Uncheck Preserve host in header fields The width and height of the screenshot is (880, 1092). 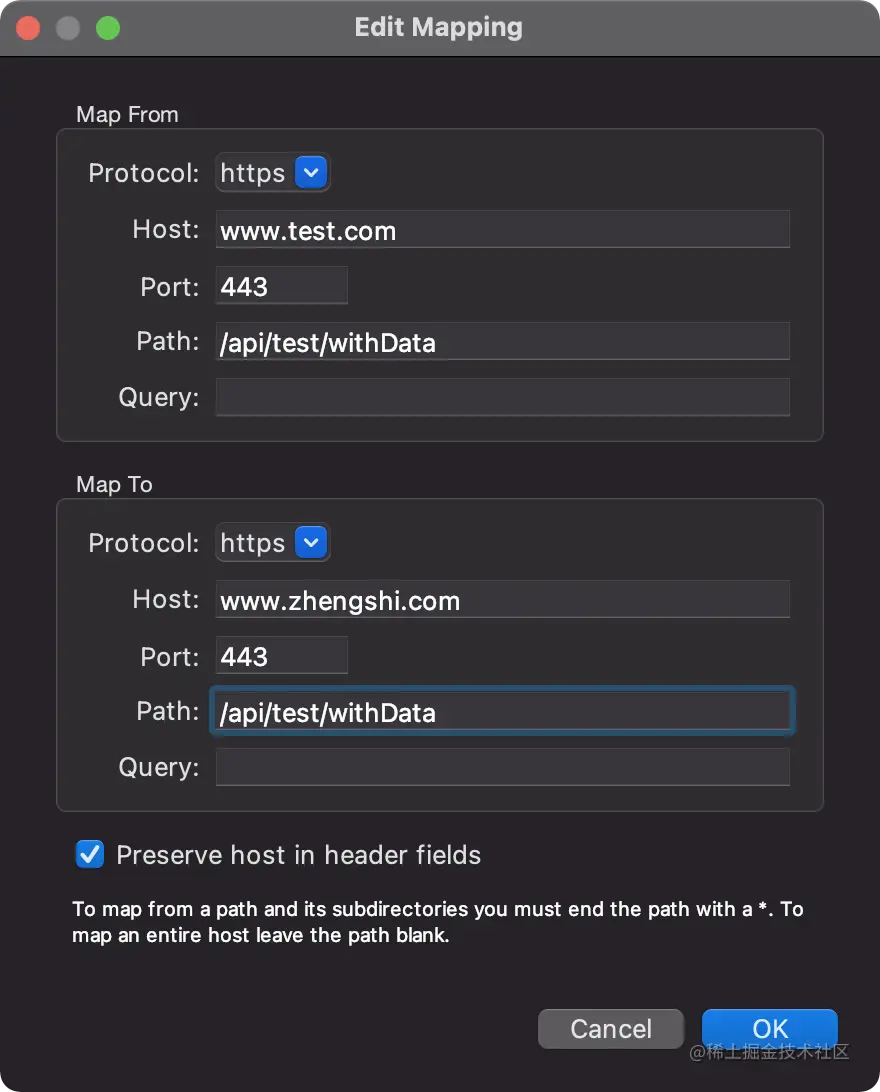click(90, 854)
